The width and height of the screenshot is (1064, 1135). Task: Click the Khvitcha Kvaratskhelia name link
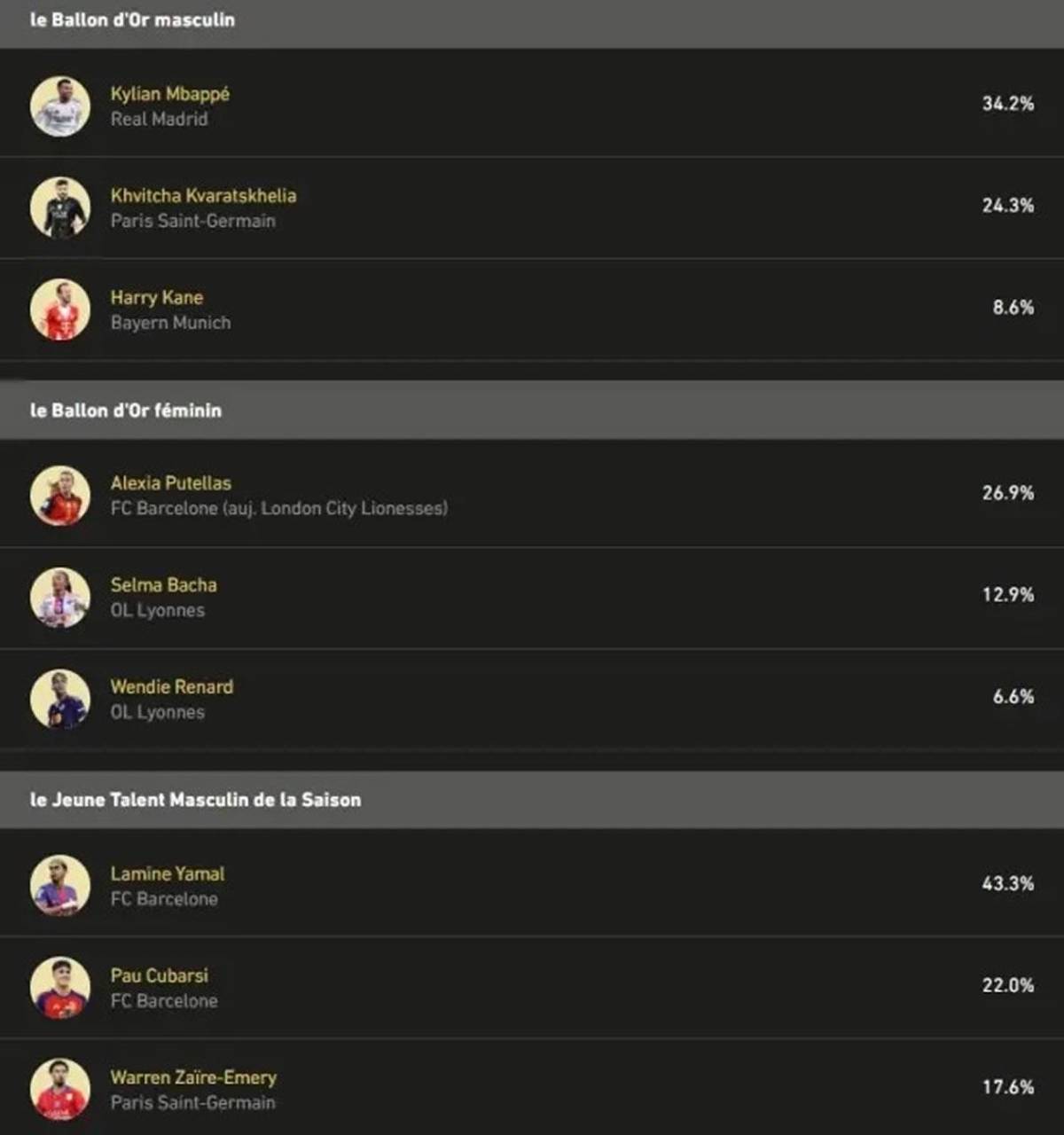[203, 195]
